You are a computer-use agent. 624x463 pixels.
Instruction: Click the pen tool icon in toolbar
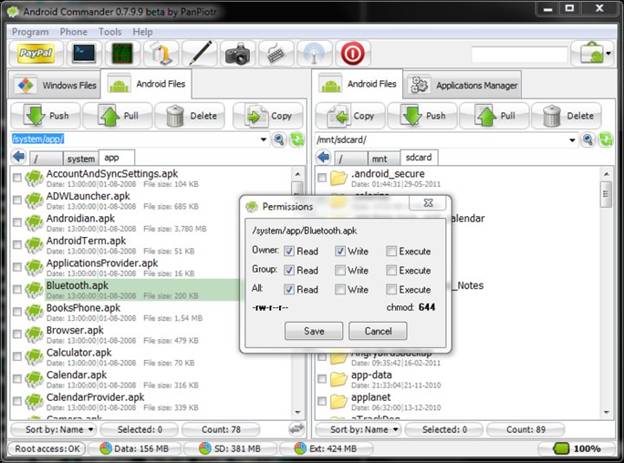click(201, 53)
